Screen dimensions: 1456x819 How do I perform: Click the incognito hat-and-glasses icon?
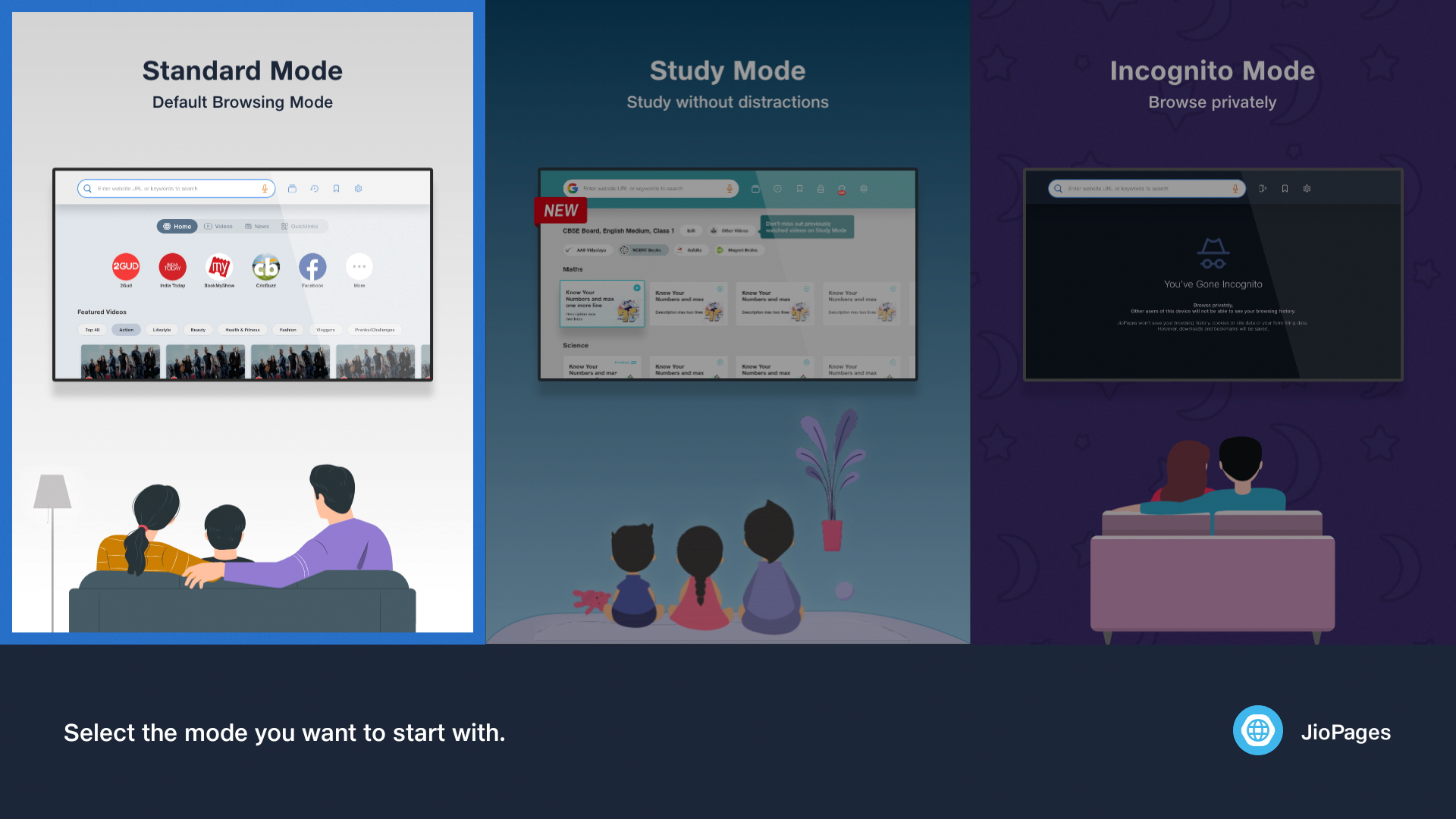[x=1213, y=253]
